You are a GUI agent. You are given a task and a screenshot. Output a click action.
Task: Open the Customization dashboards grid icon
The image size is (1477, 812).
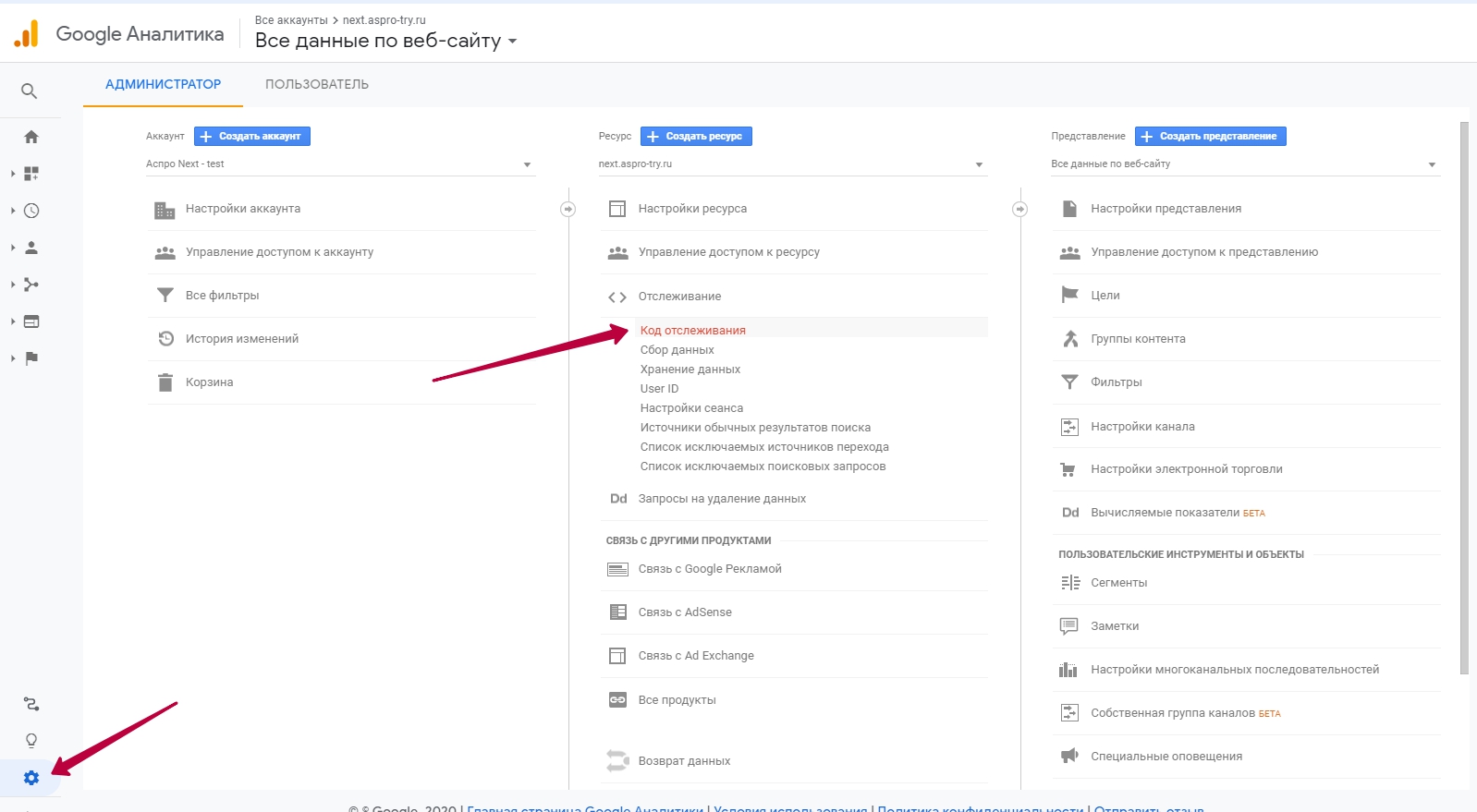[31, 174]
